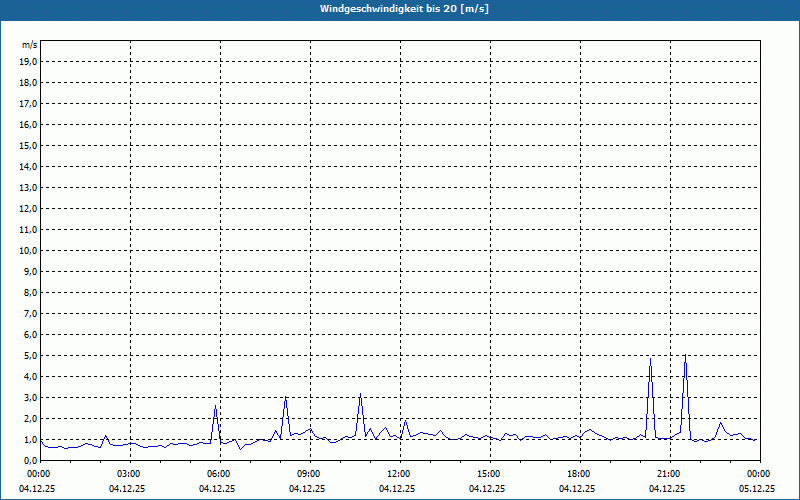Viewport: 800px width, 500px height.
Task: Click the 05.12.25 date label
Action: 757,489
